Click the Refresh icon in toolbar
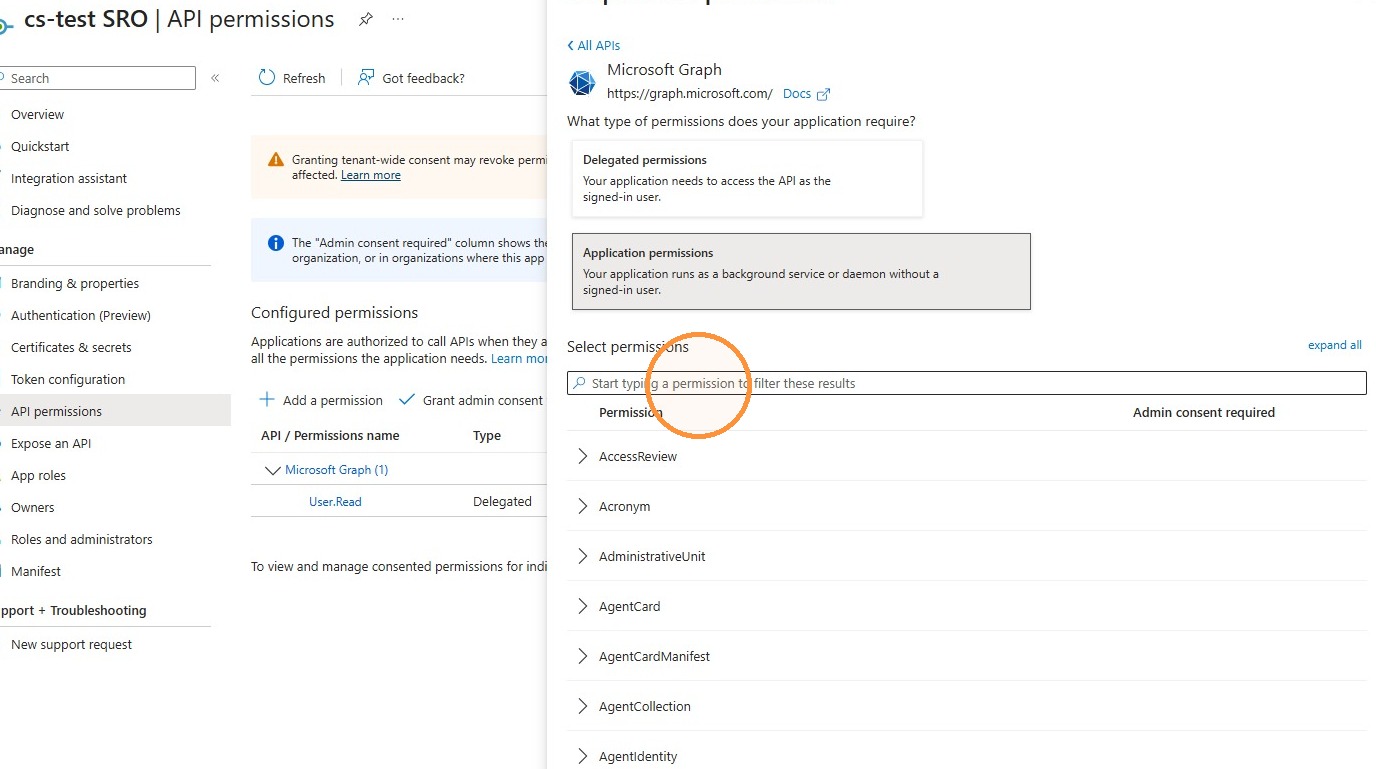 pyautogui.click(x=267, y=78)
